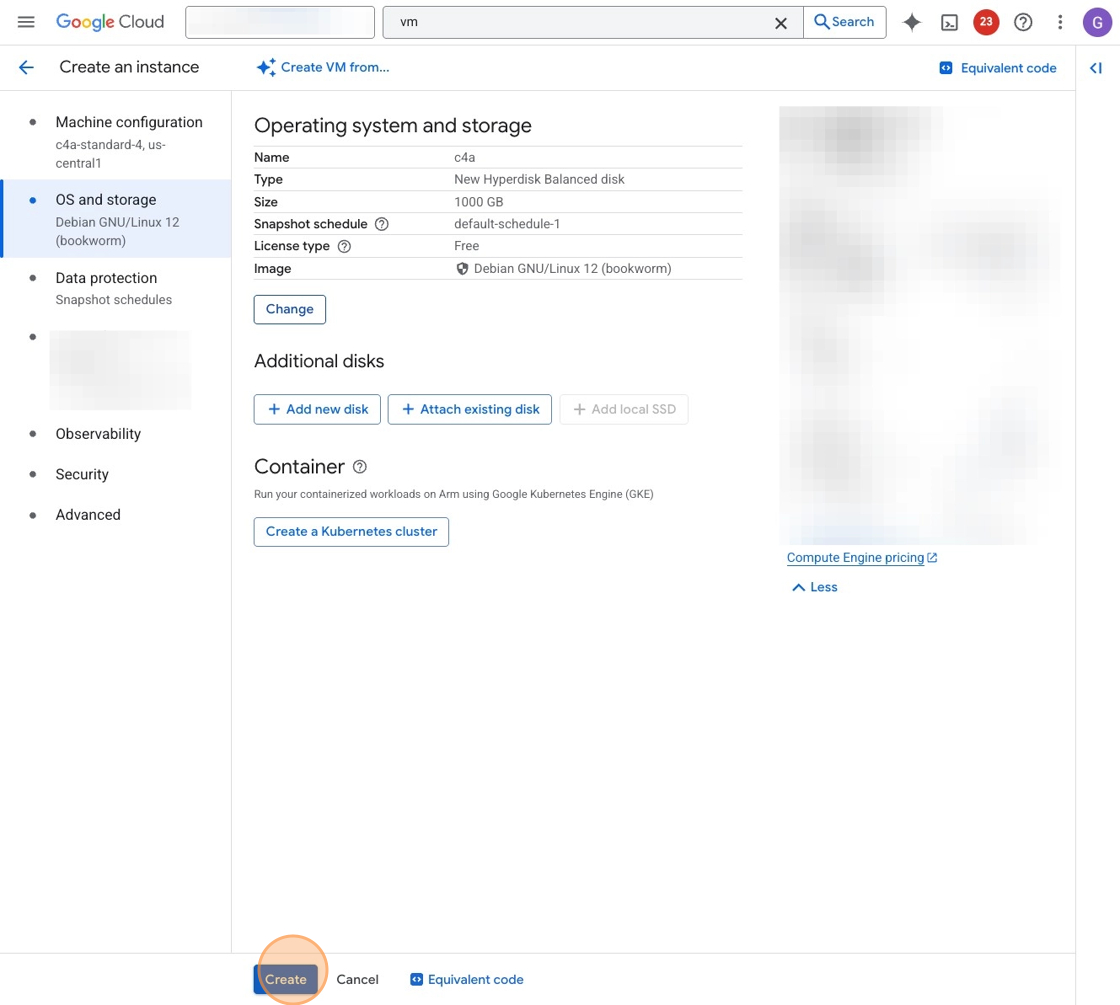Show help for Snapshot schedule
The image size is (1120, 1005).
click(x=381, y=224)
